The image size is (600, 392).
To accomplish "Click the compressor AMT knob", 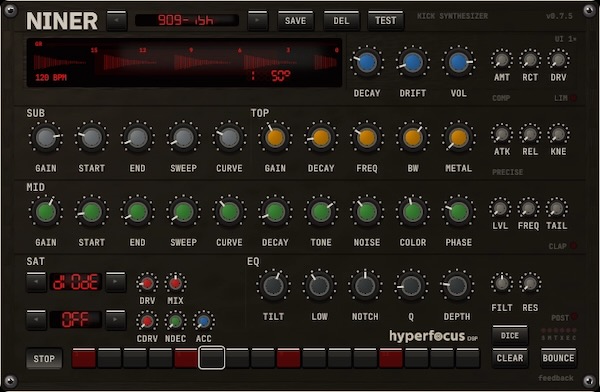I will 502,60.
